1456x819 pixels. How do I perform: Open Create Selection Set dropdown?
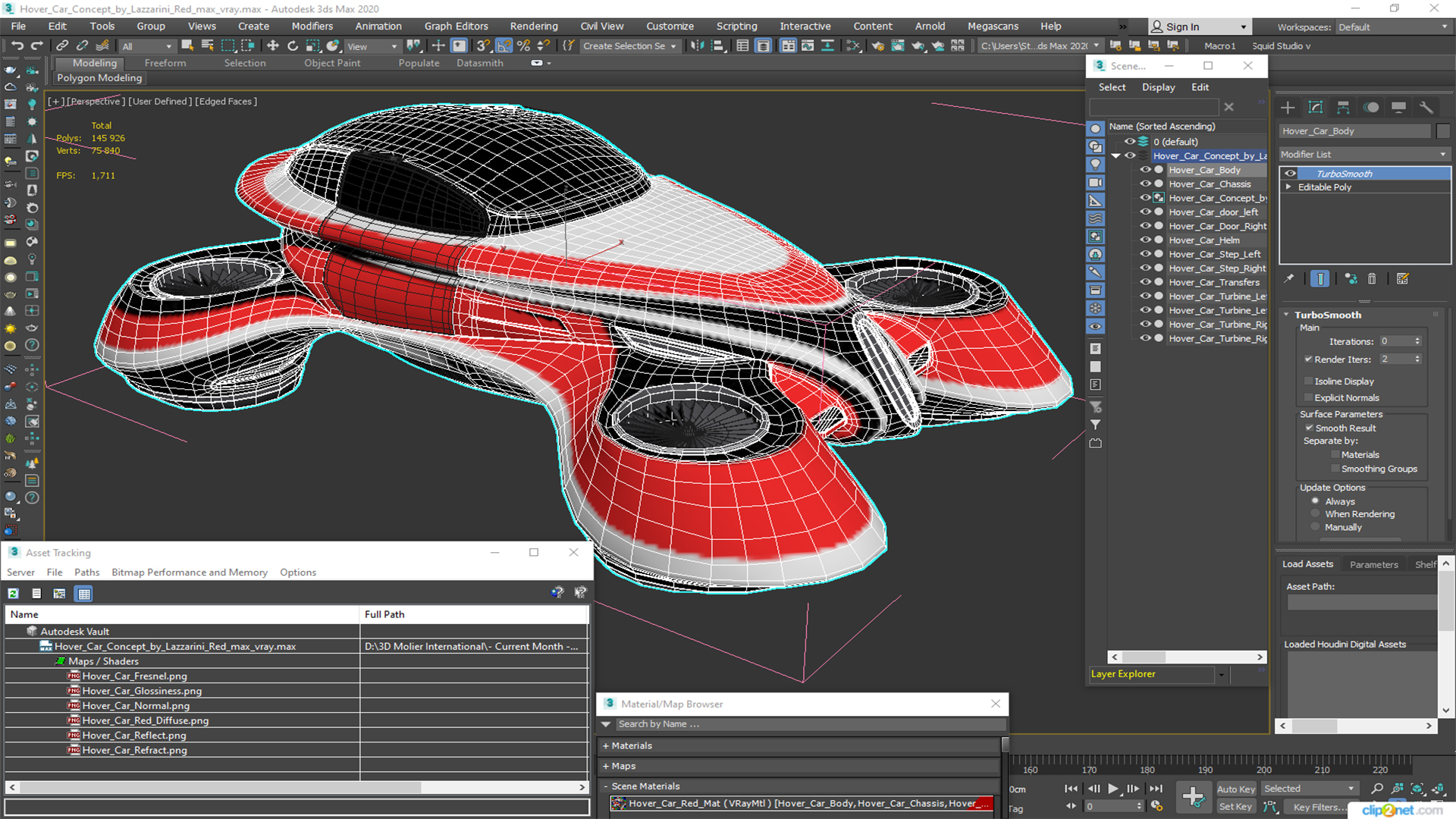(629, 46)
